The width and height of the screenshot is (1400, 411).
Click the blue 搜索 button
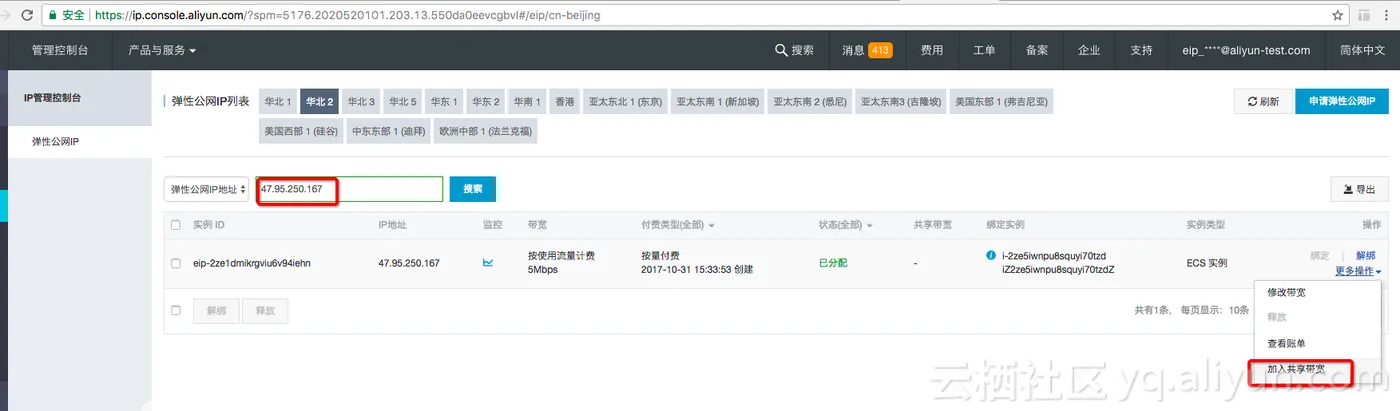[473, 189]
